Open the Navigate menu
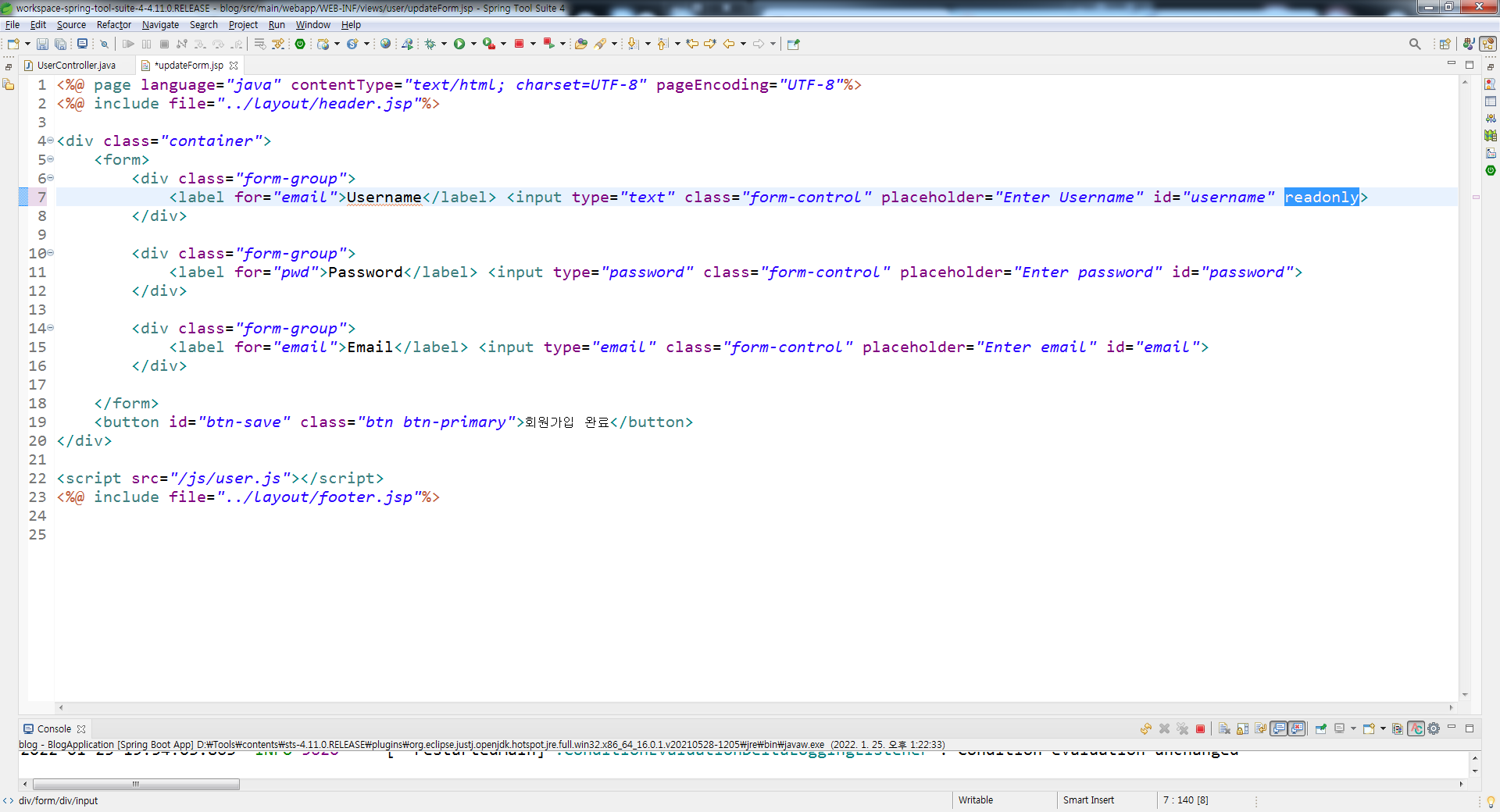This screenshot has width=1500, height=812. (x=160, y=25)
